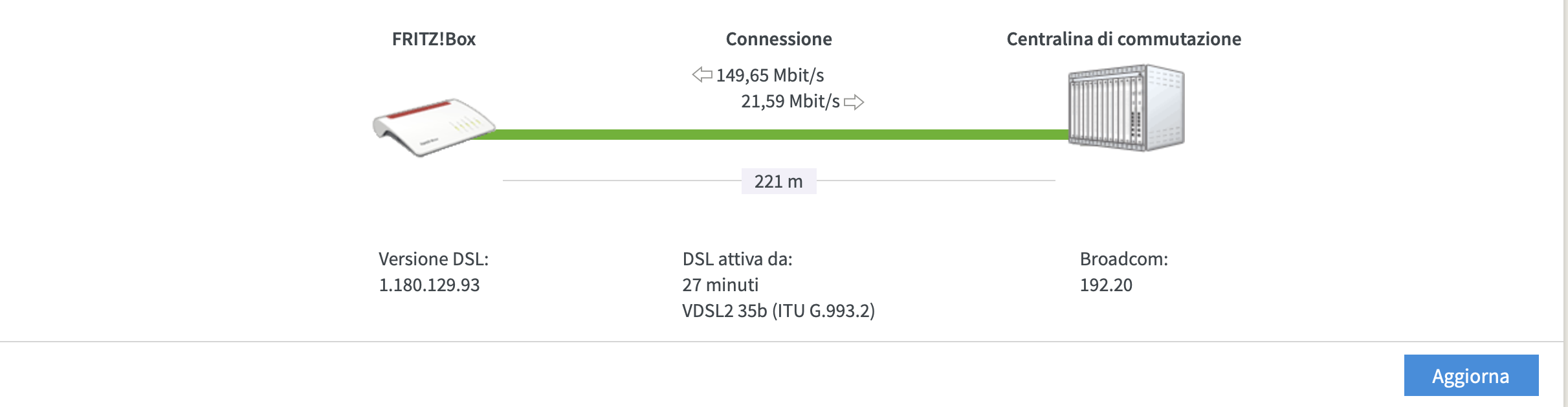Click the right-pointing upload arrow icon
Screen dimensions: 1568x407
tap(854, 102)
